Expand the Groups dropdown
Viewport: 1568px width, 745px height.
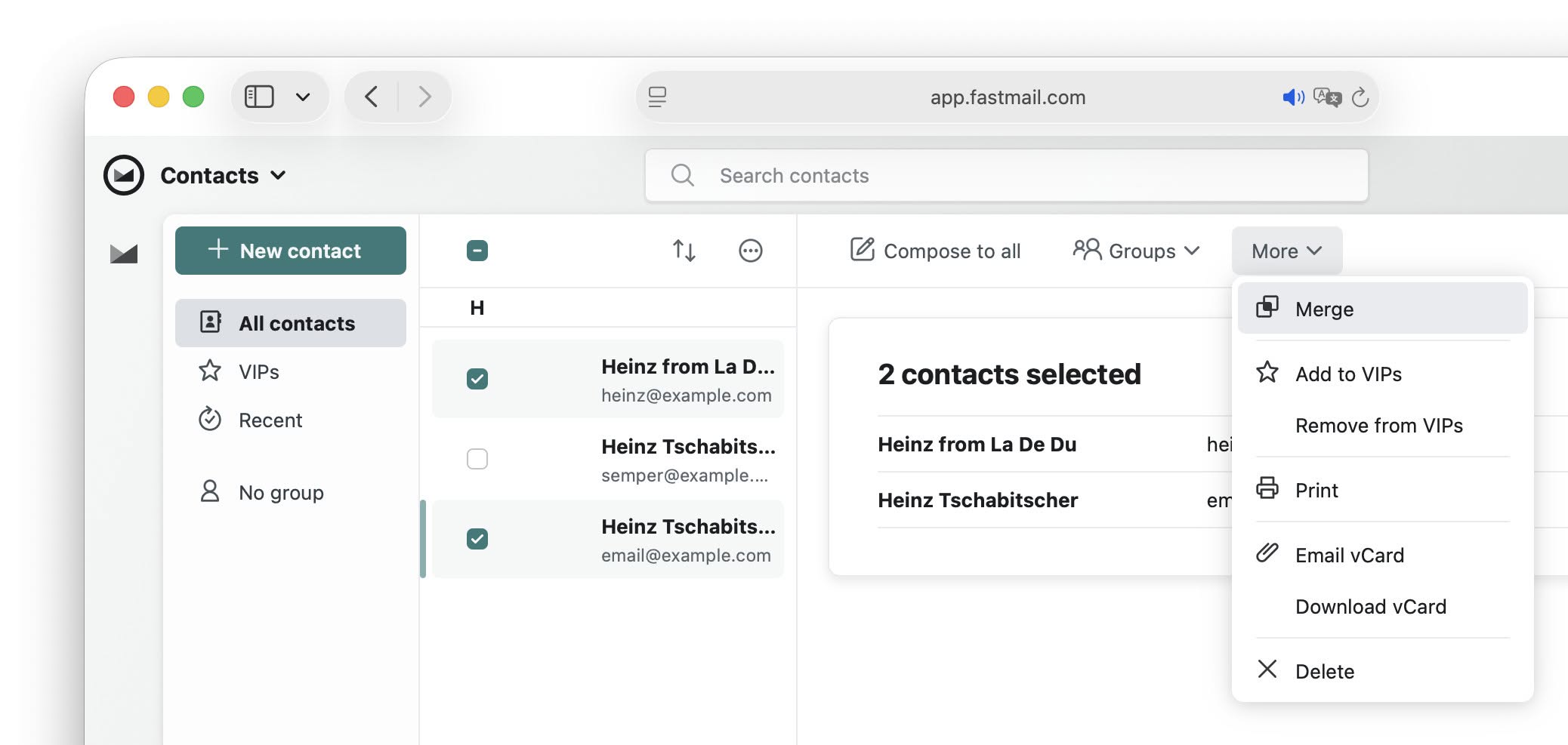pos(1137,251)
